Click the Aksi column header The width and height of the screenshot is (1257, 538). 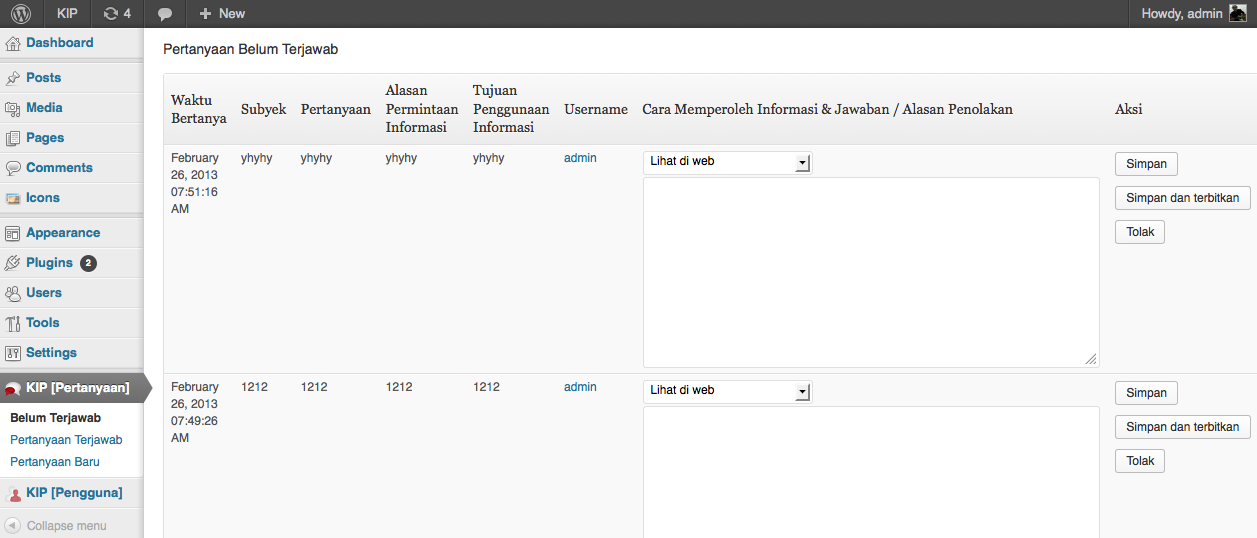1129,109
